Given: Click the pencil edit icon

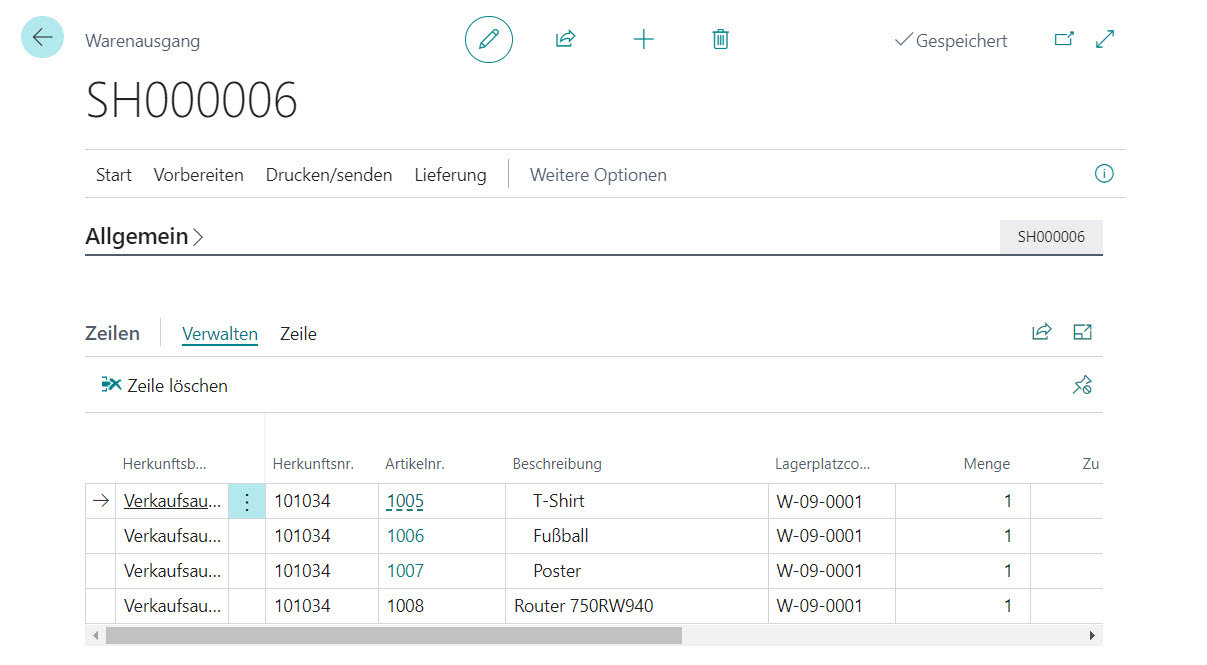Looking at the screenshot, I should 488,40.
